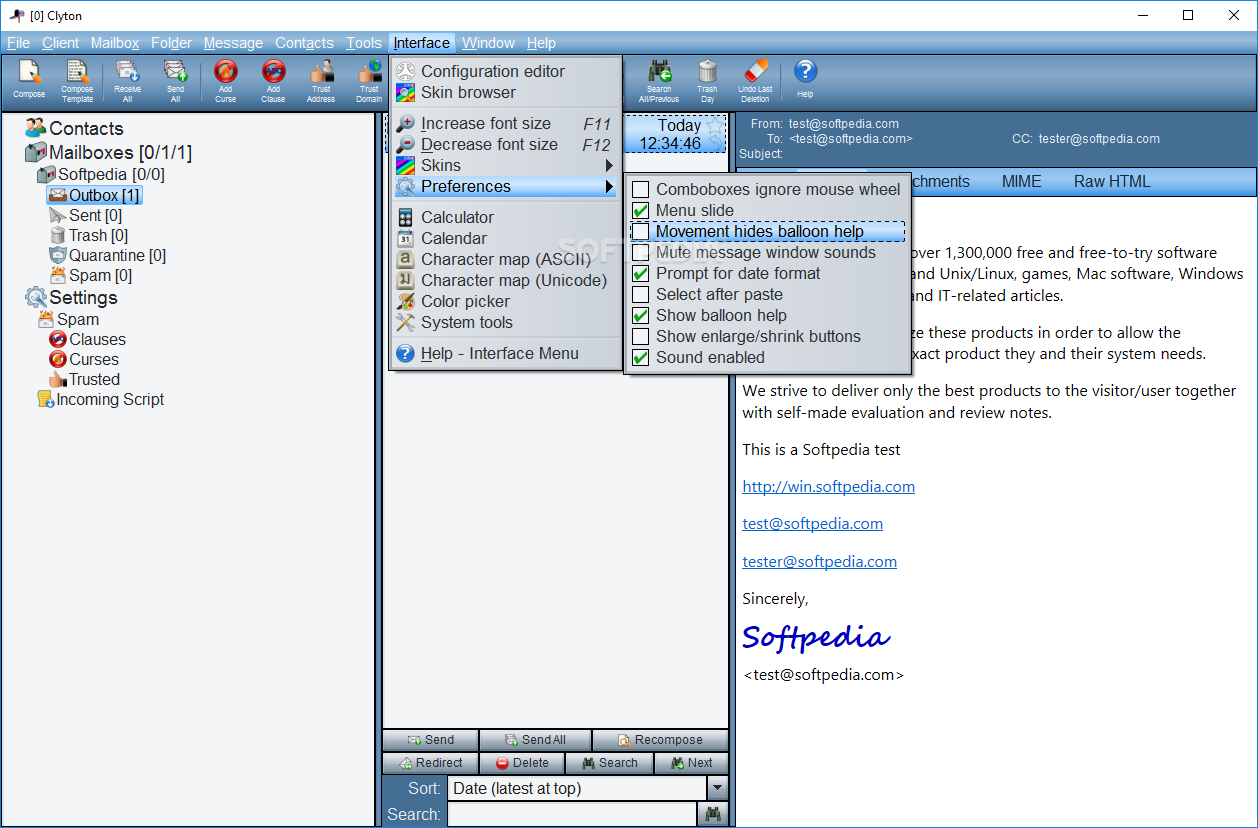Select Decrease font size menu item
The width and height of the screenshot is (1258, 828).
[x=505, y=144]
